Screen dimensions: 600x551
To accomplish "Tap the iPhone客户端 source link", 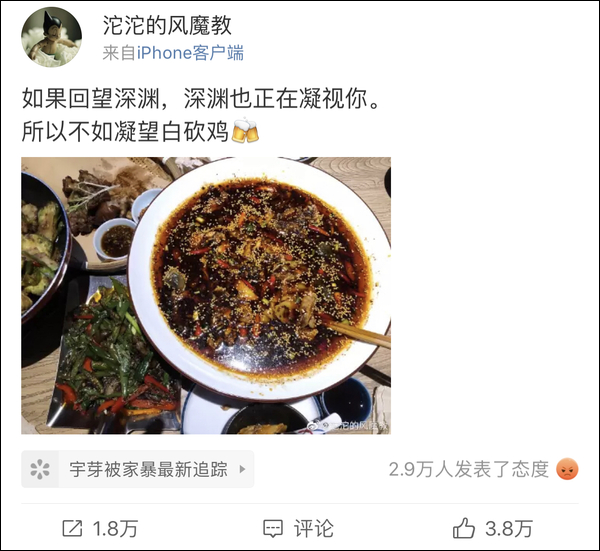I will [x=190, y=53].
